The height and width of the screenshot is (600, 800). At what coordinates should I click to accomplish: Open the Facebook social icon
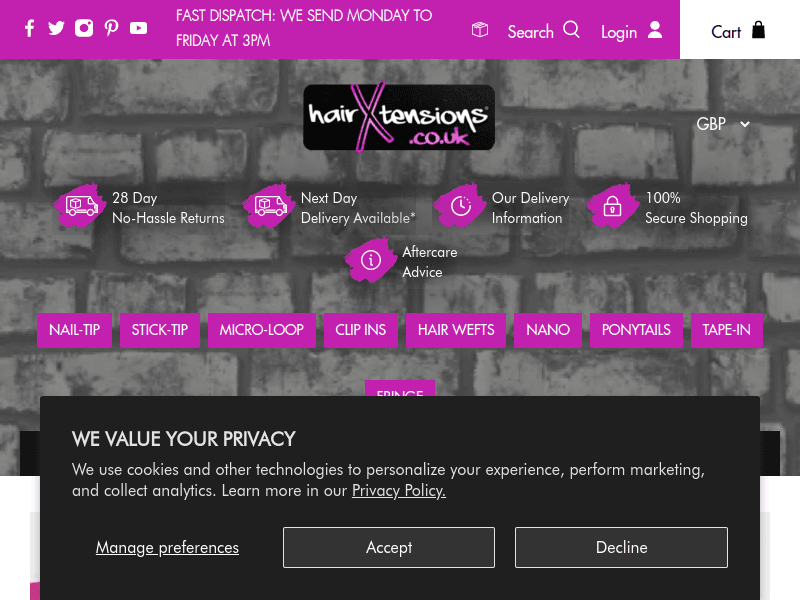[30, 28]
